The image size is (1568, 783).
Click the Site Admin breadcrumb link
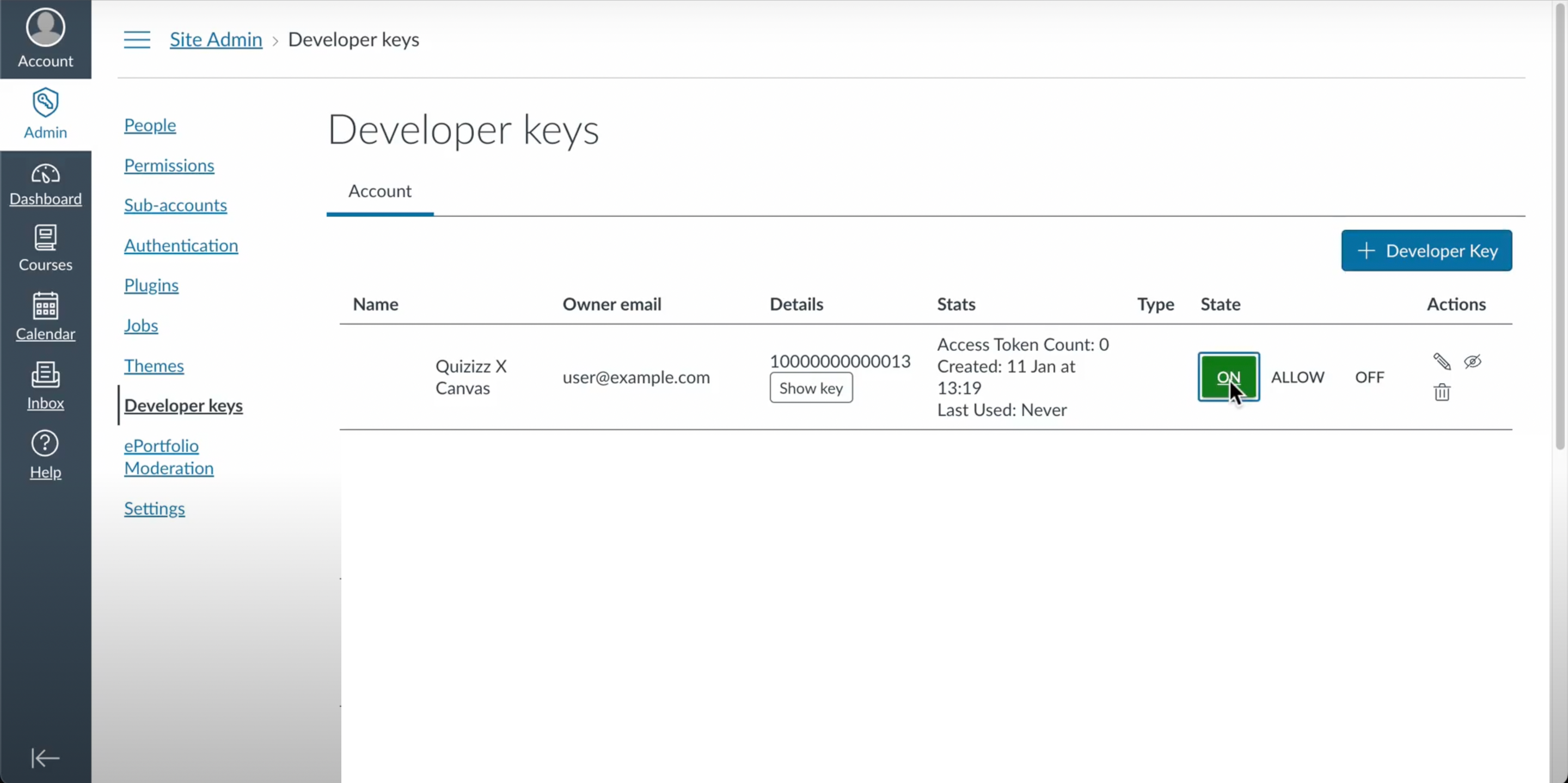[216, 40]
